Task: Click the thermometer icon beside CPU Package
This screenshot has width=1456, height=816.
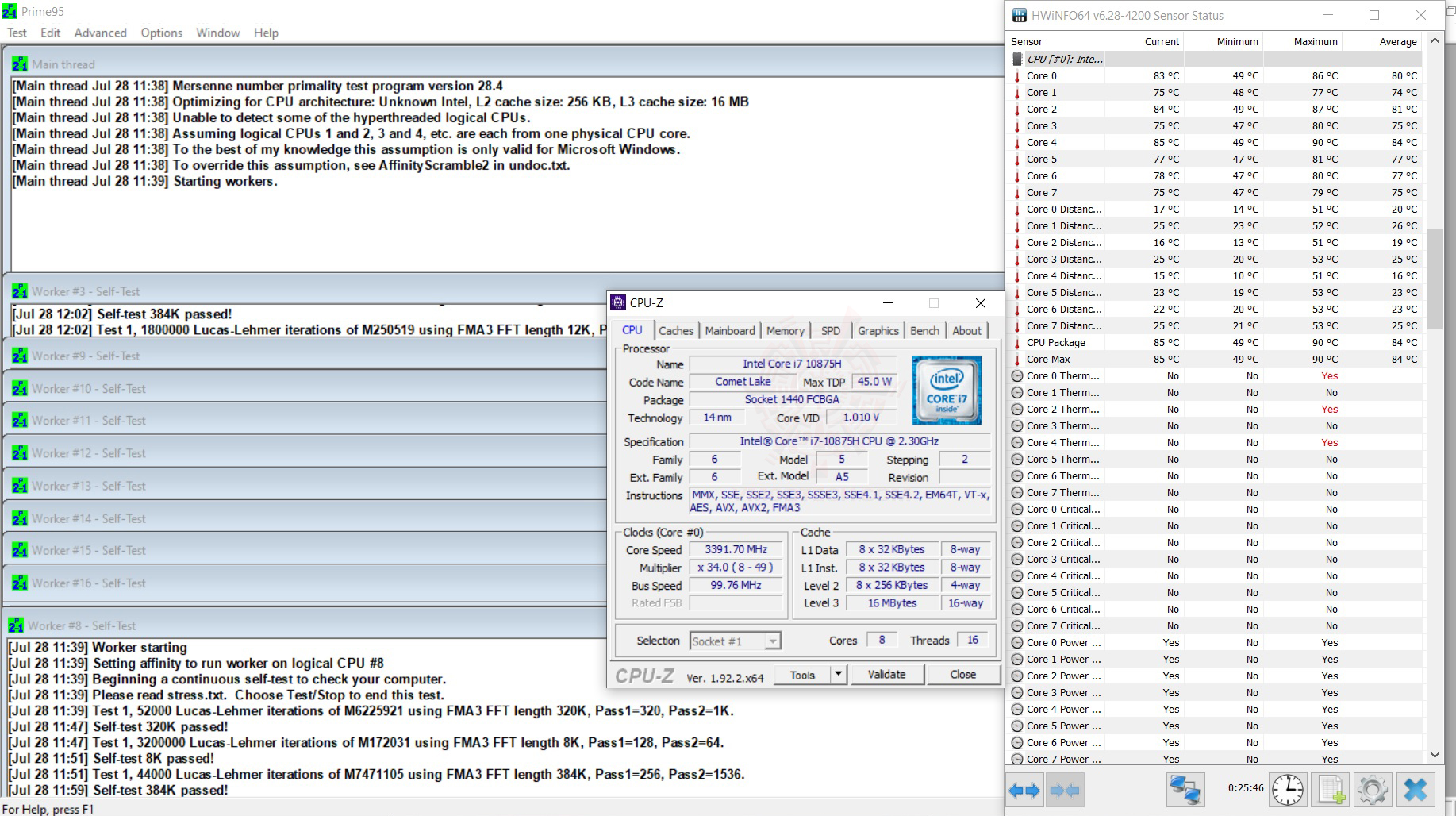Action: click(1017, 343)
